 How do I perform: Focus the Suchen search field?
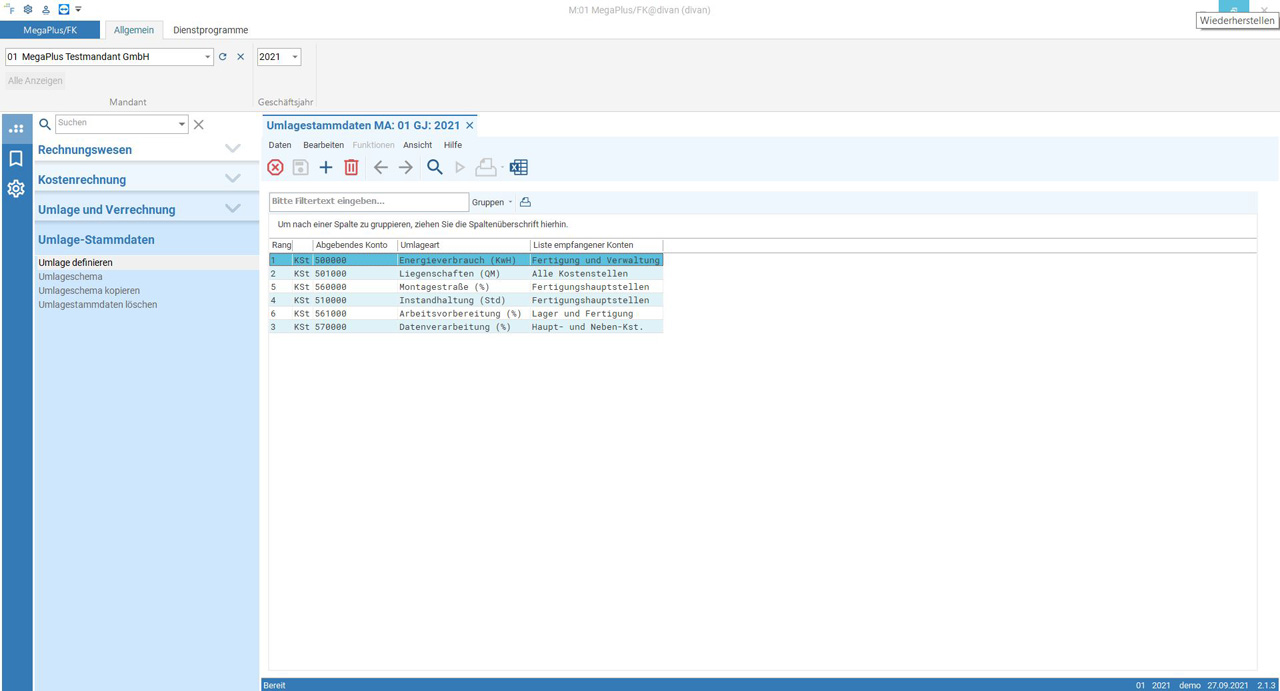click(116, 125)
